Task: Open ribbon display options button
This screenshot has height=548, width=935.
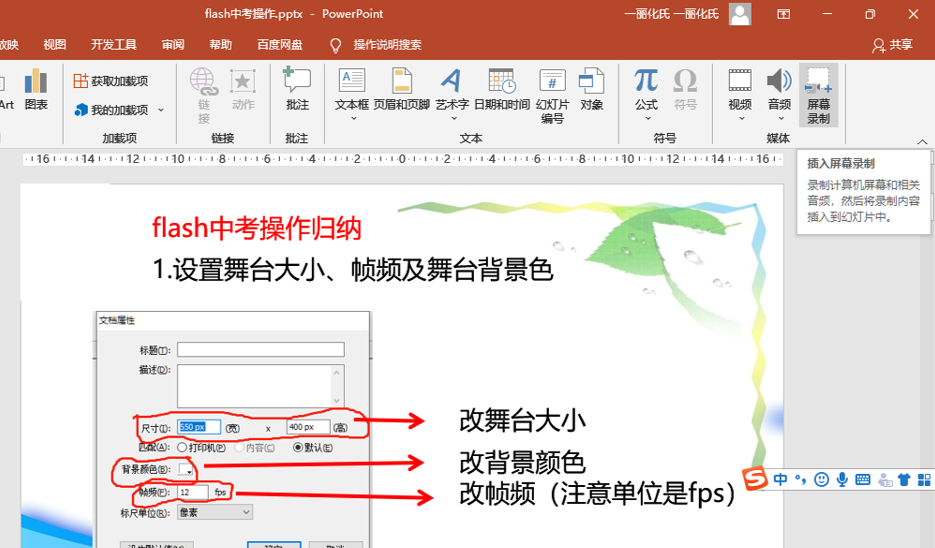Action: point(784,14)
